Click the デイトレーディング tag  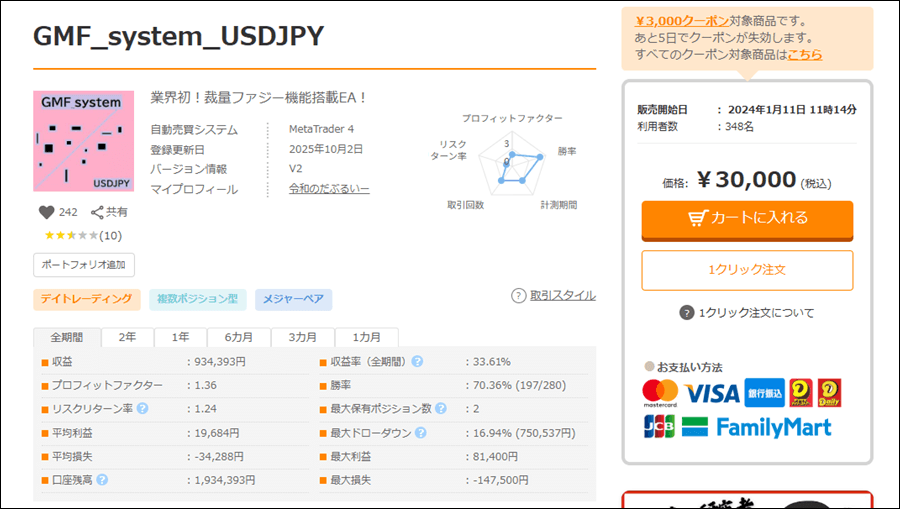click(x=87, y=300)
